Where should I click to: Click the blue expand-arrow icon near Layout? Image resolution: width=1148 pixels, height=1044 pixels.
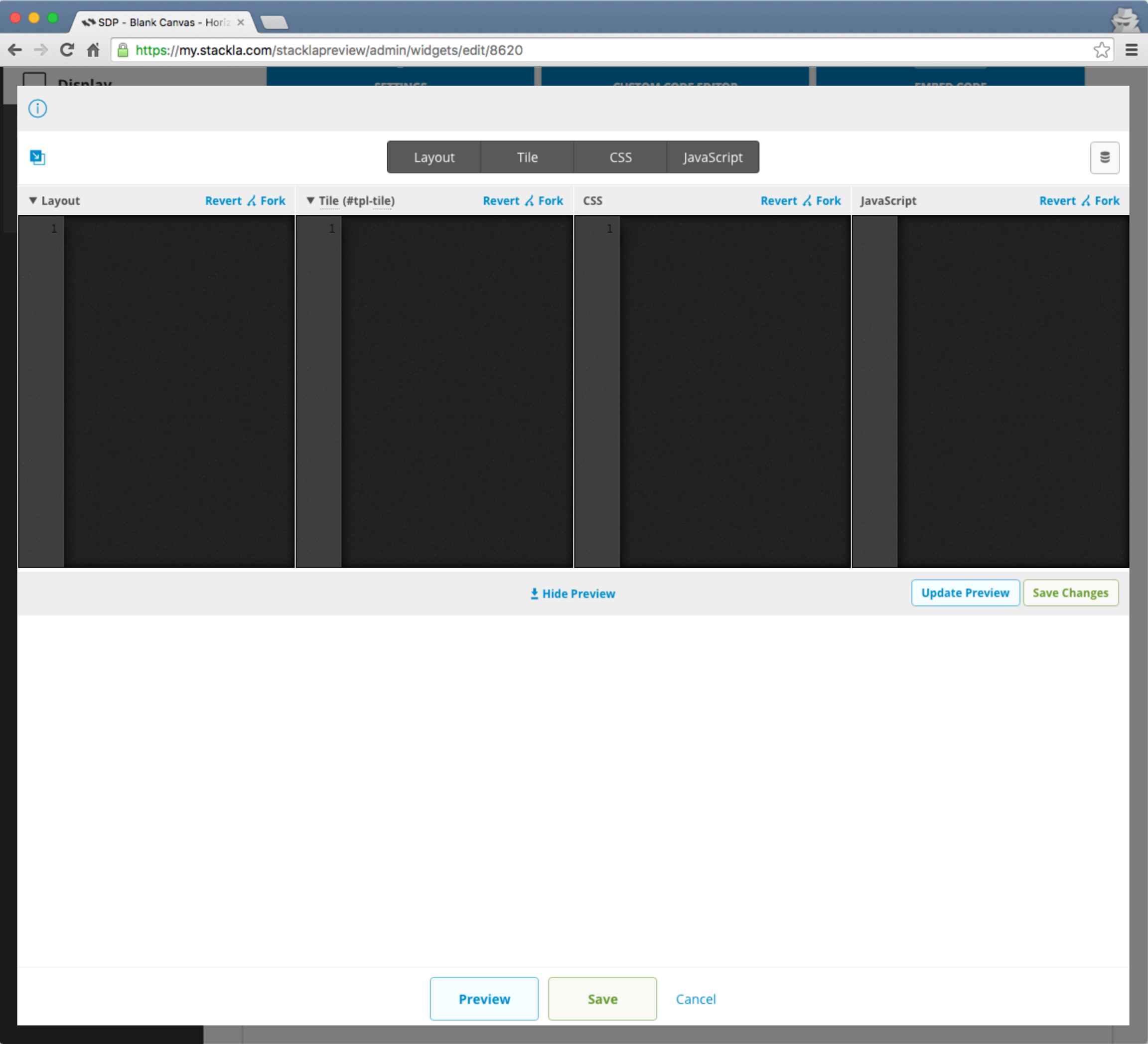[37, 157]
